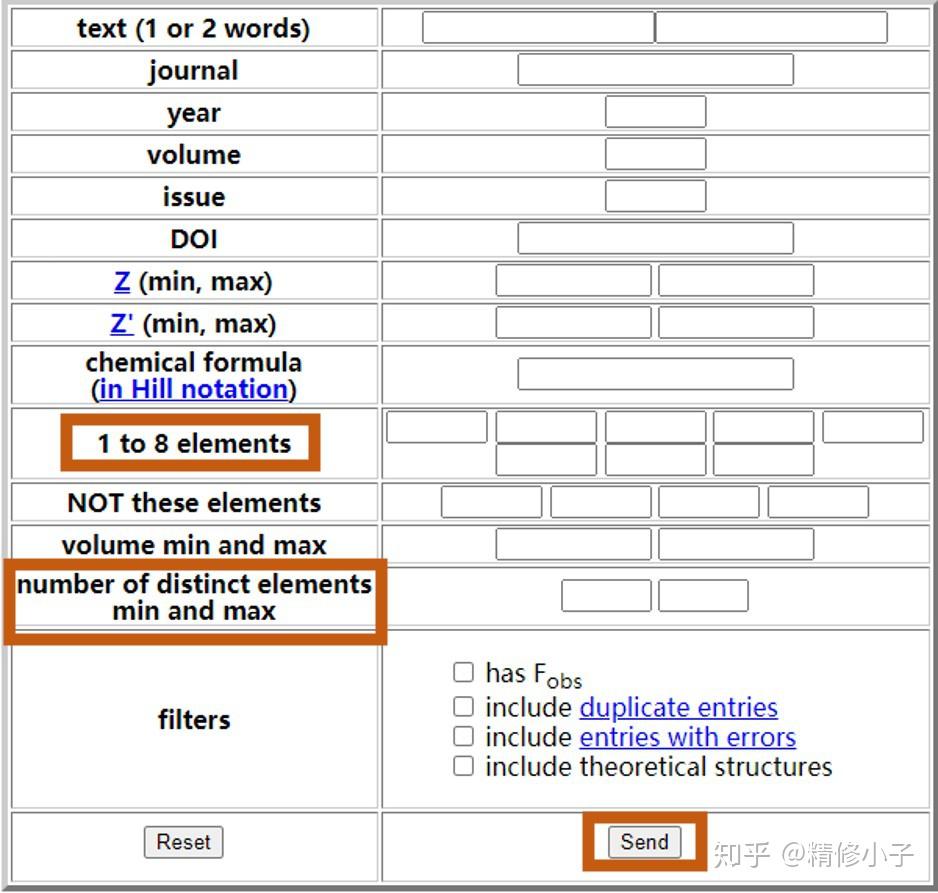Tick the 'include entries with errors' checkbox

pyautogui.click(x=463, y=737)
